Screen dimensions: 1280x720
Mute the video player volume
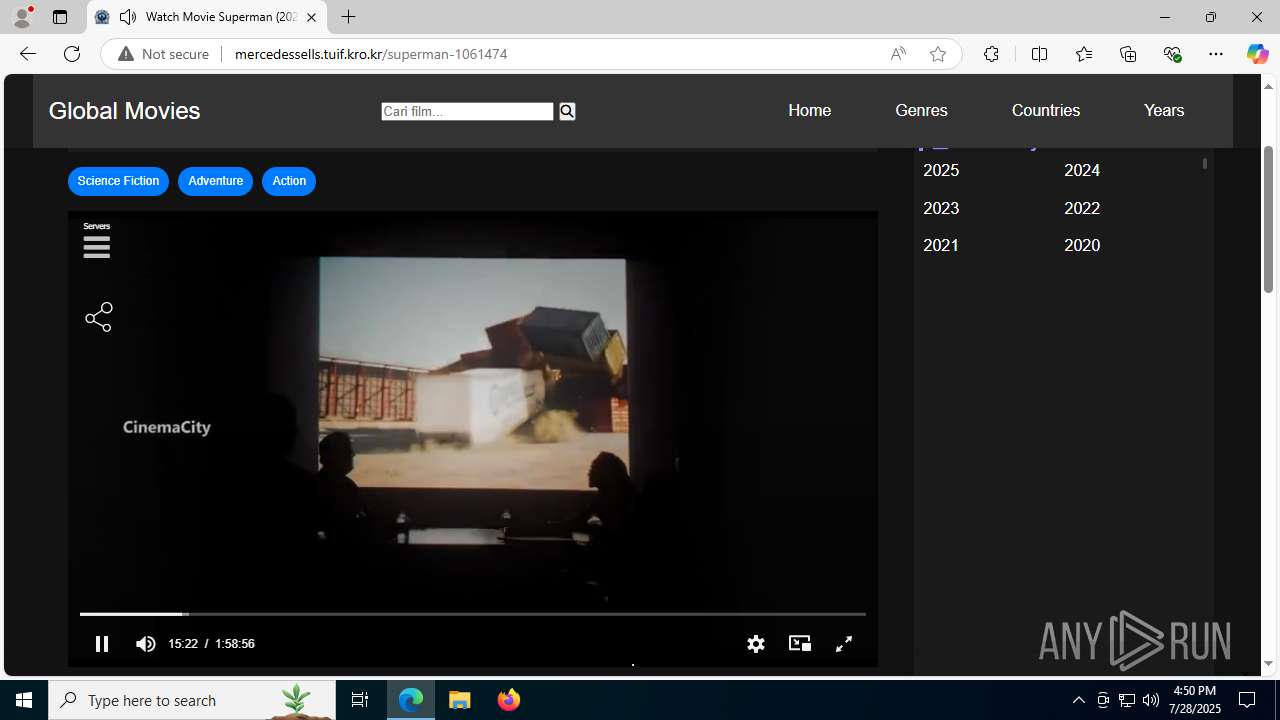point(145,644)
